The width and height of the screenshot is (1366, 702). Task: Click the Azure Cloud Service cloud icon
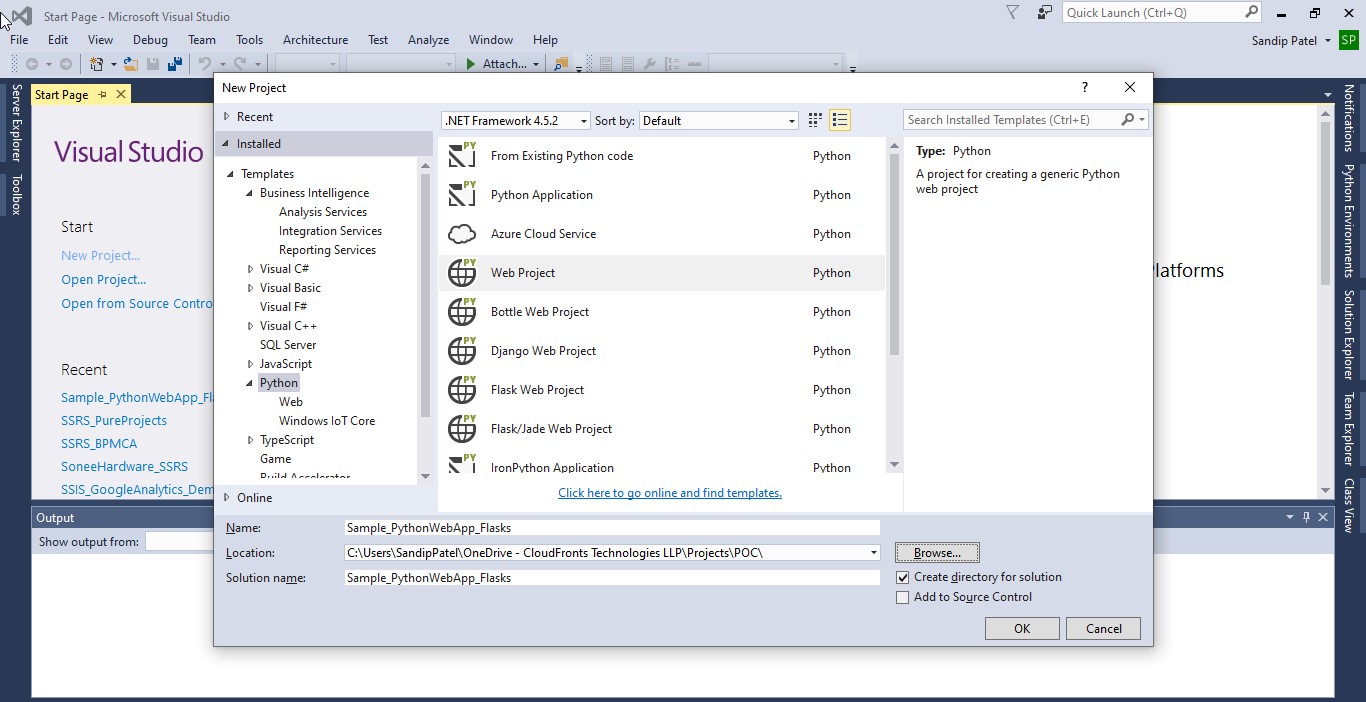[462, 234]
